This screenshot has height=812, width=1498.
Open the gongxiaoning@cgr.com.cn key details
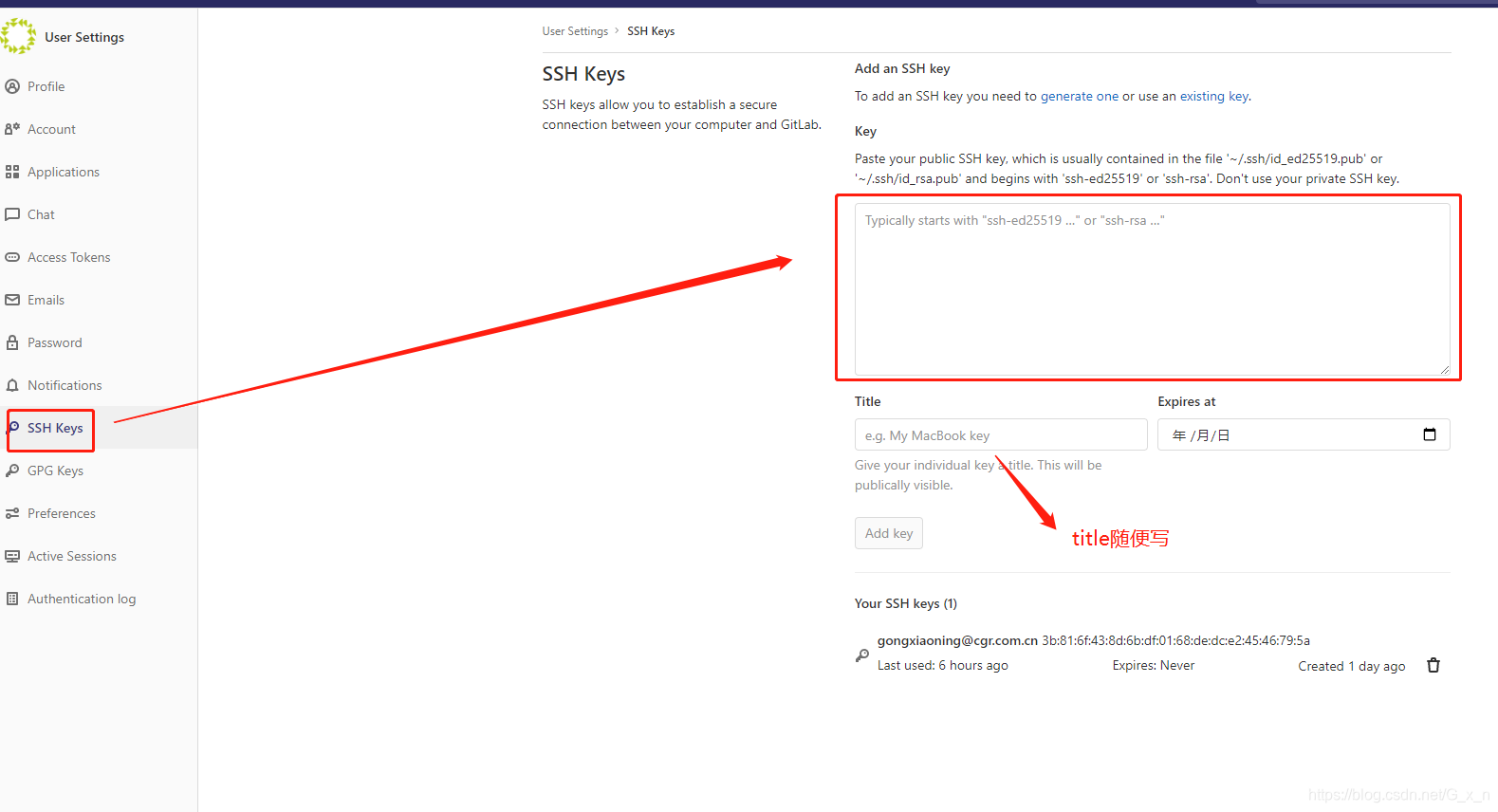[957, 640]
